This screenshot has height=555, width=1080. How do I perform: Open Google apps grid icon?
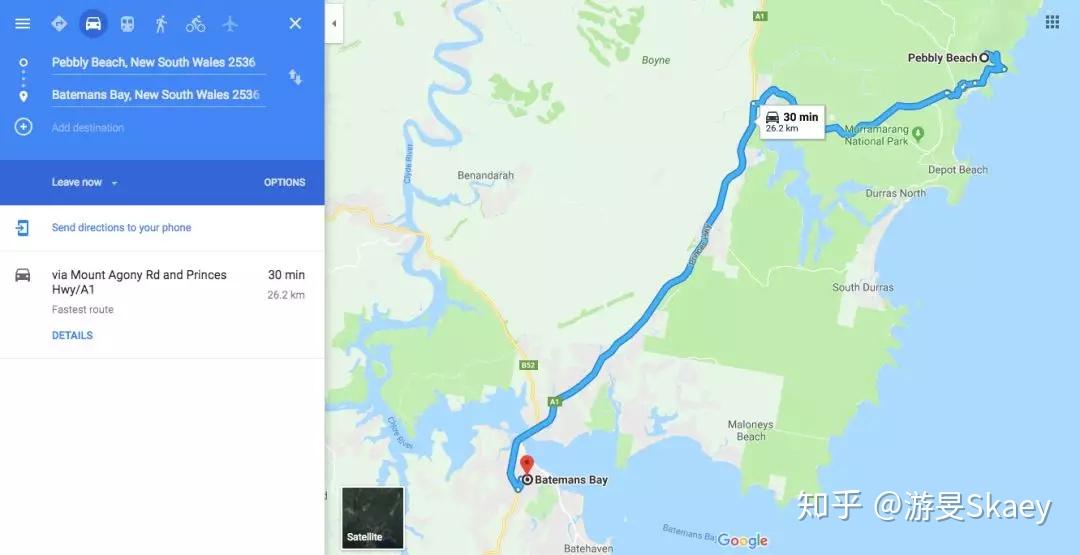1052,22
